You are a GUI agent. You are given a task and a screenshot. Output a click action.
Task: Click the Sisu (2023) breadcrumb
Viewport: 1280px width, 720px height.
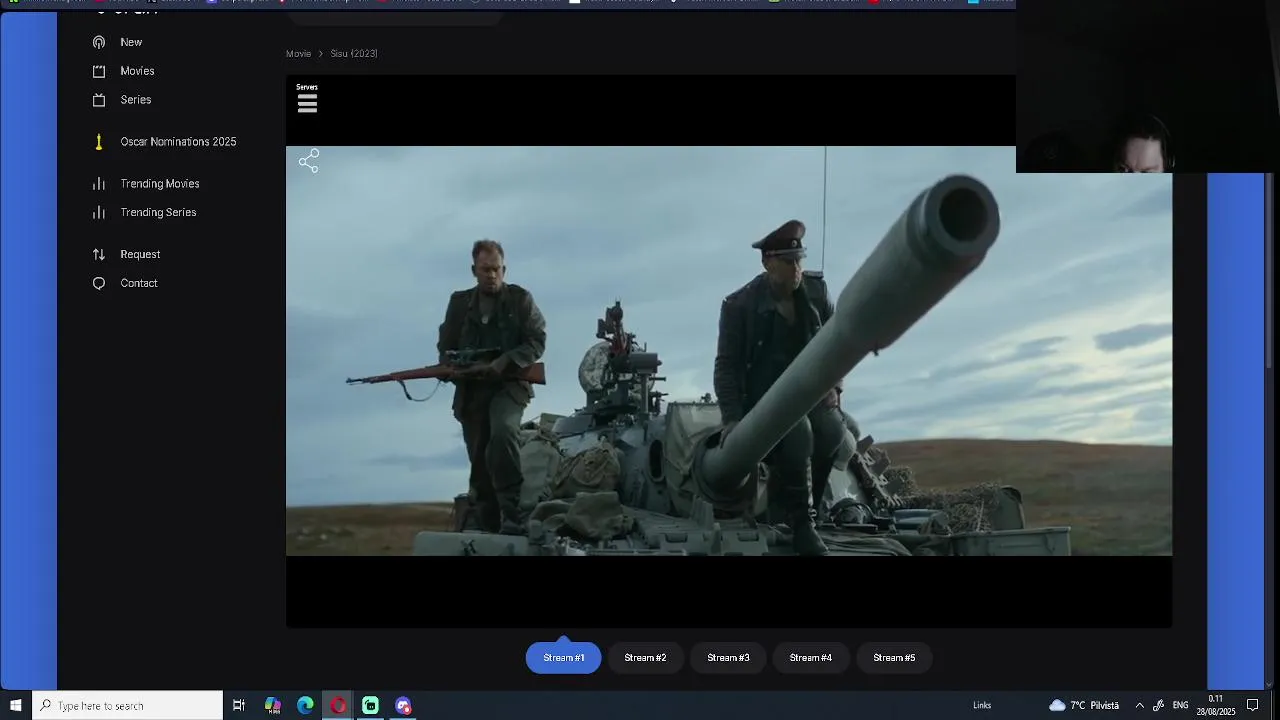click(354, 54)
